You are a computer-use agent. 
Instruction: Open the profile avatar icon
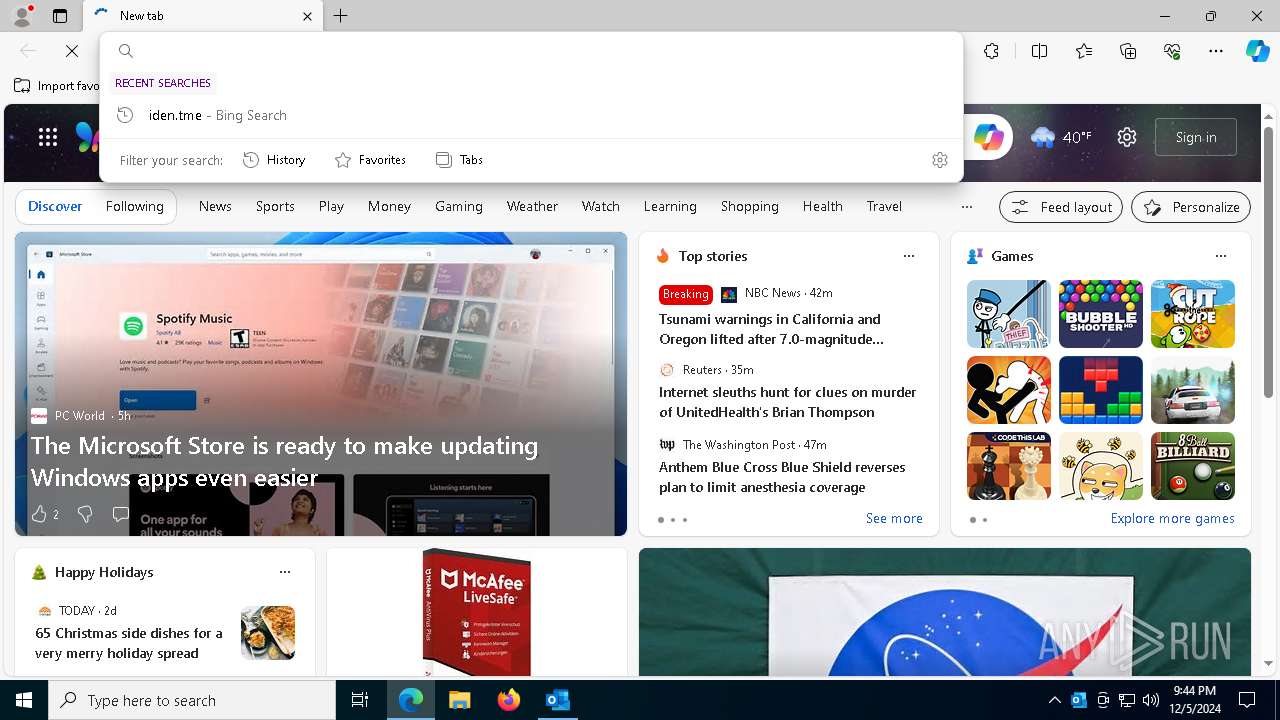22,16
